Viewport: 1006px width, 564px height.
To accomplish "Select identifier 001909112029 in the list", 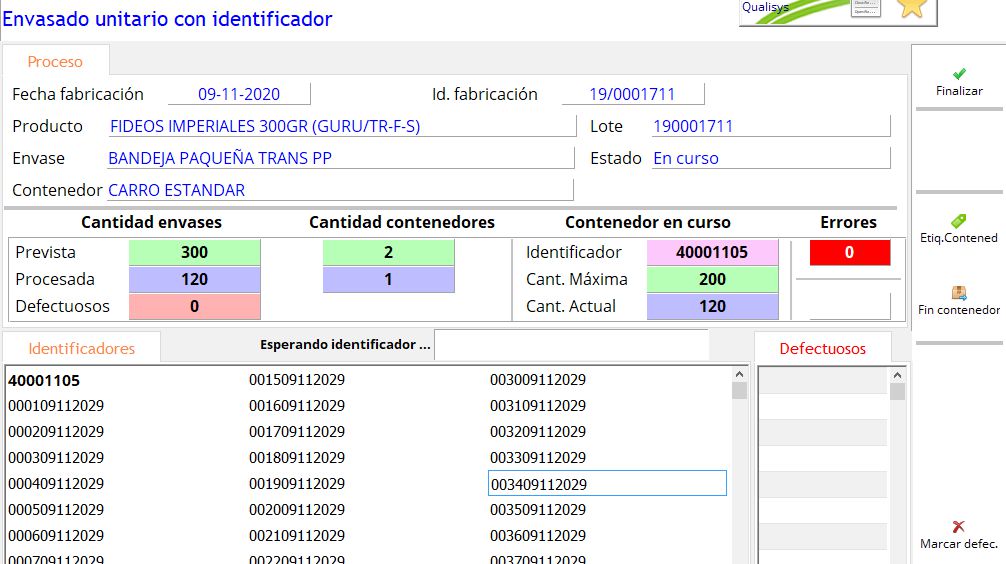I will point(297,484).
